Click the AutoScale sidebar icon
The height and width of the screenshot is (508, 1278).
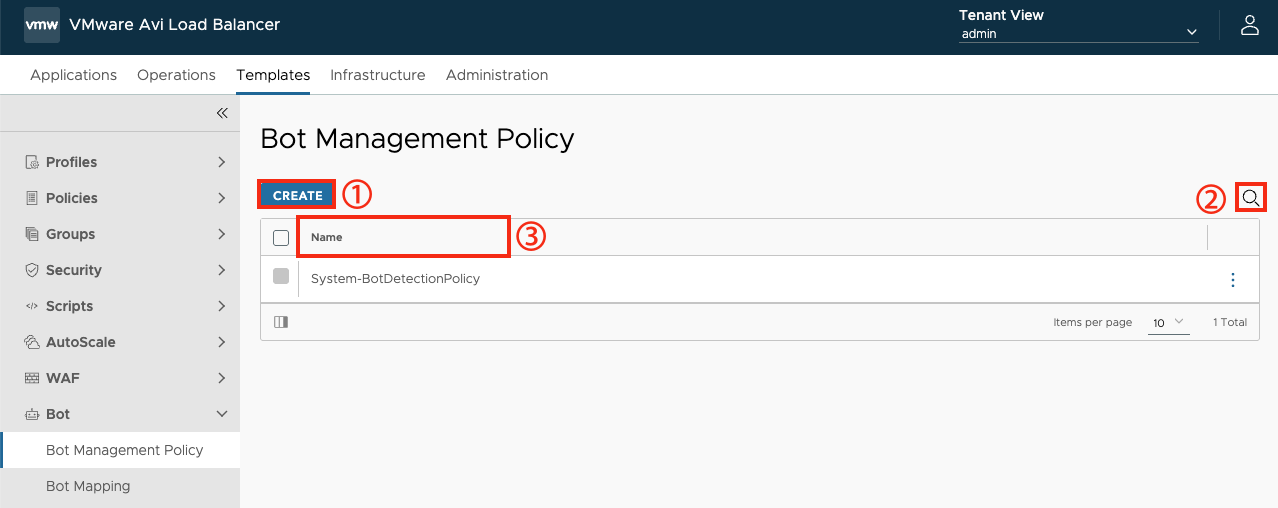(31, 342)
